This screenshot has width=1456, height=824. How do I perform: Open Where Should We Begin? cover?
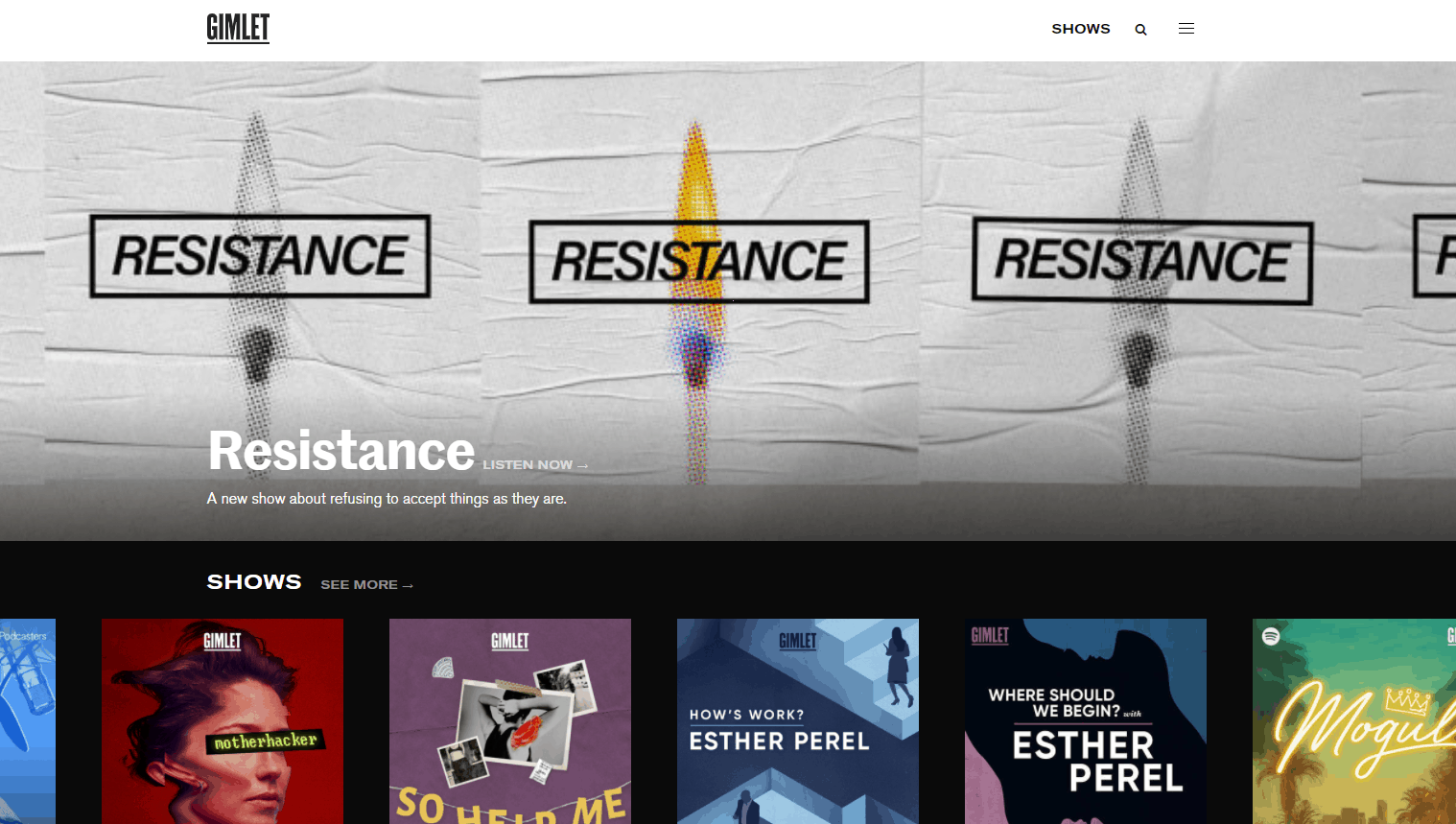pyautogui.click(x=1086, y=721)
